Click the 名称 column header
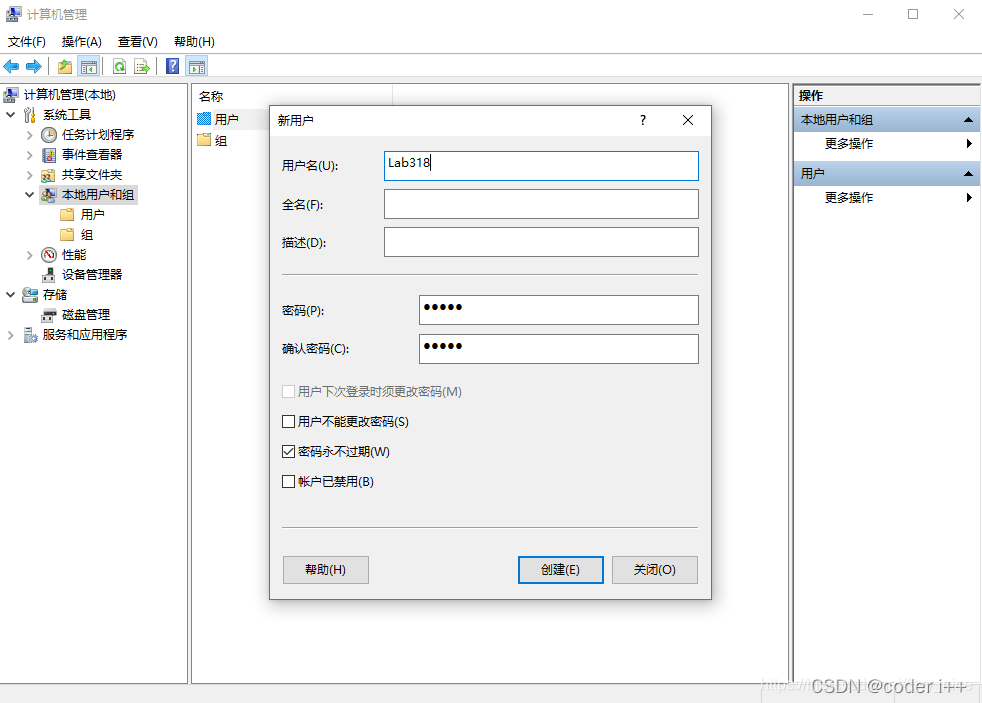The image size is (982, 703). [x=210, y=96]
